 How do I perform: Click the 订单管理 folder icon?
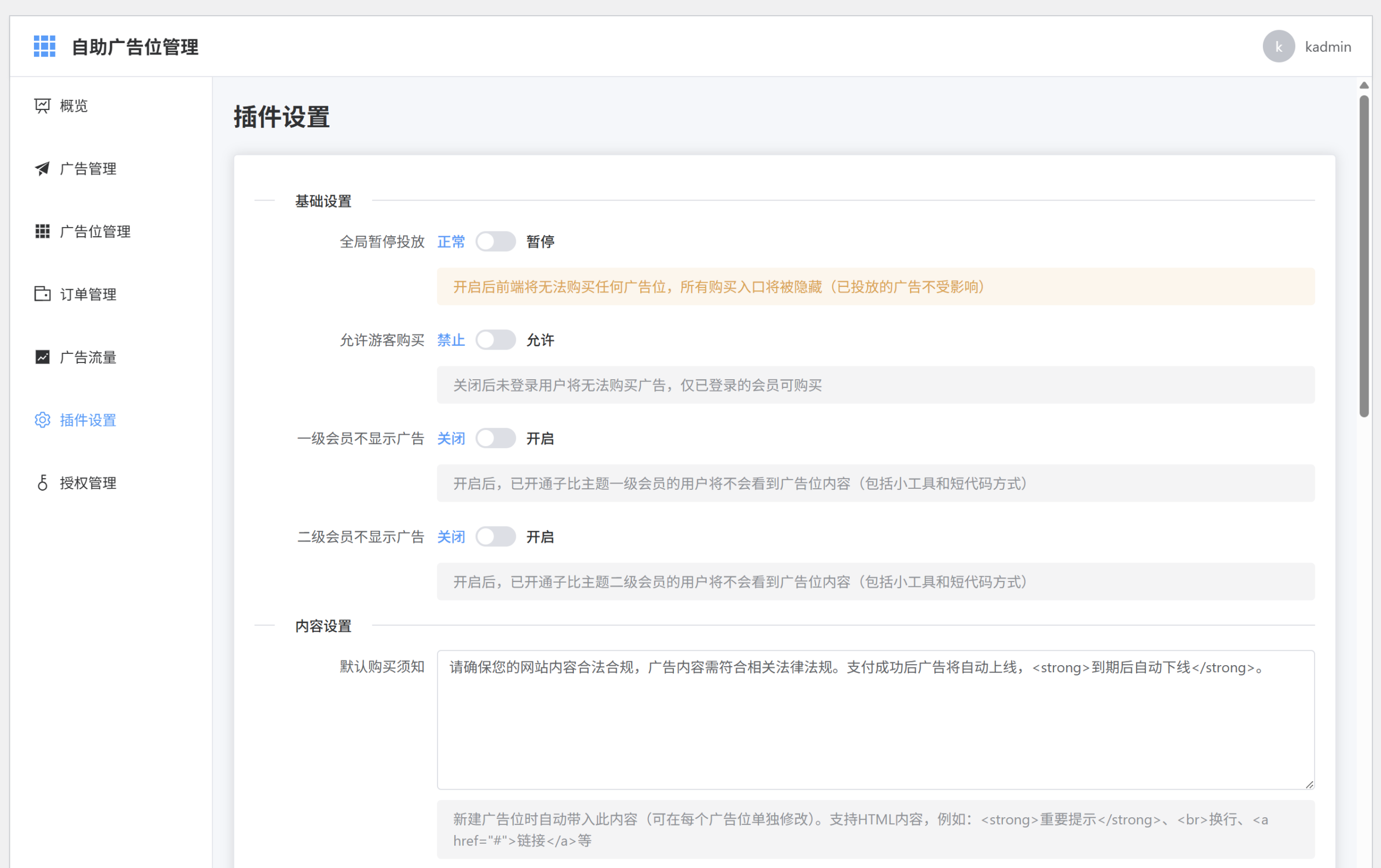[x=43, y=293]
